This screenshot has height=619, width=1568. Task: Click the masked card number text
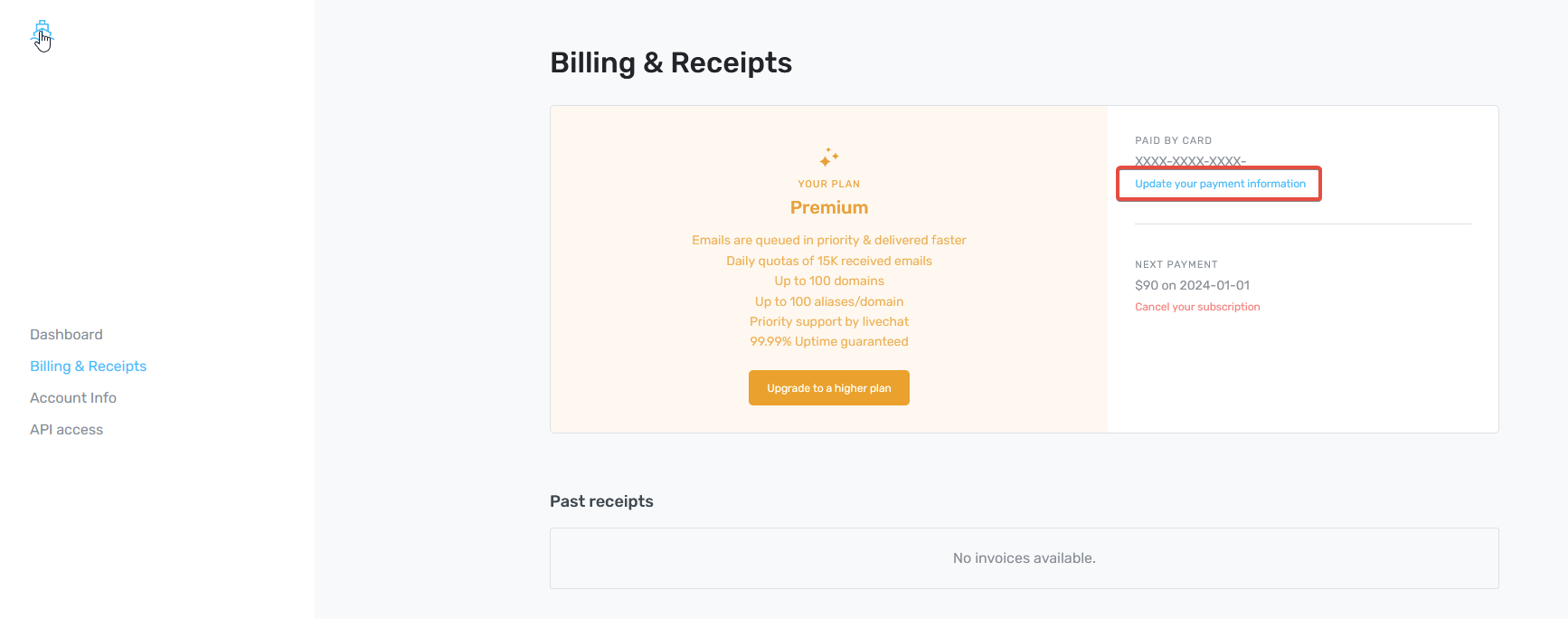coord(1190,161)
